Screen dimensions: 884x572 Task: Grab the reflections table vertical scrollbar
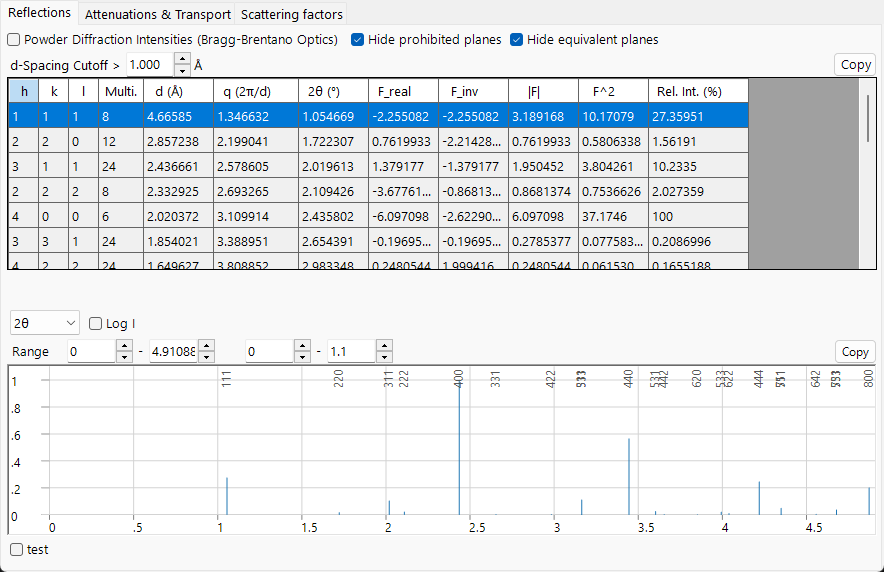pyautogui.click(x=868, y=118)
